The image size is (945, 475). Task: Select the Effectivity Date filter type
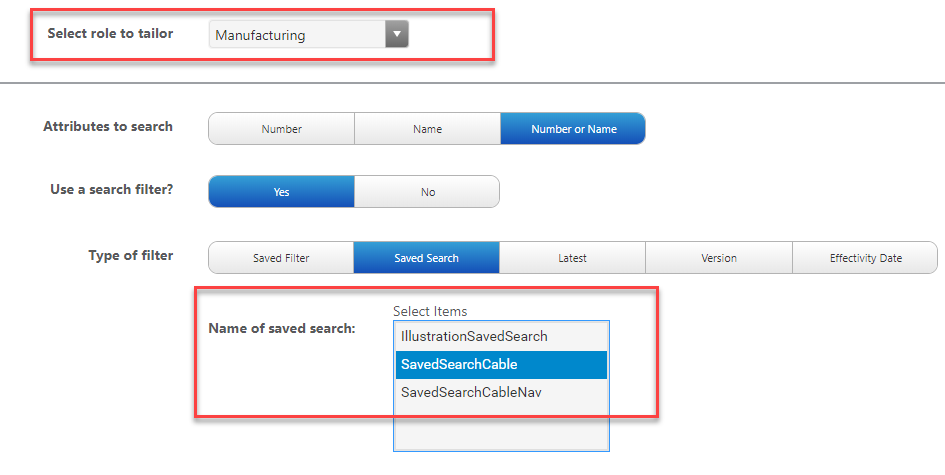pyautogui.click(x=865, y=258)
